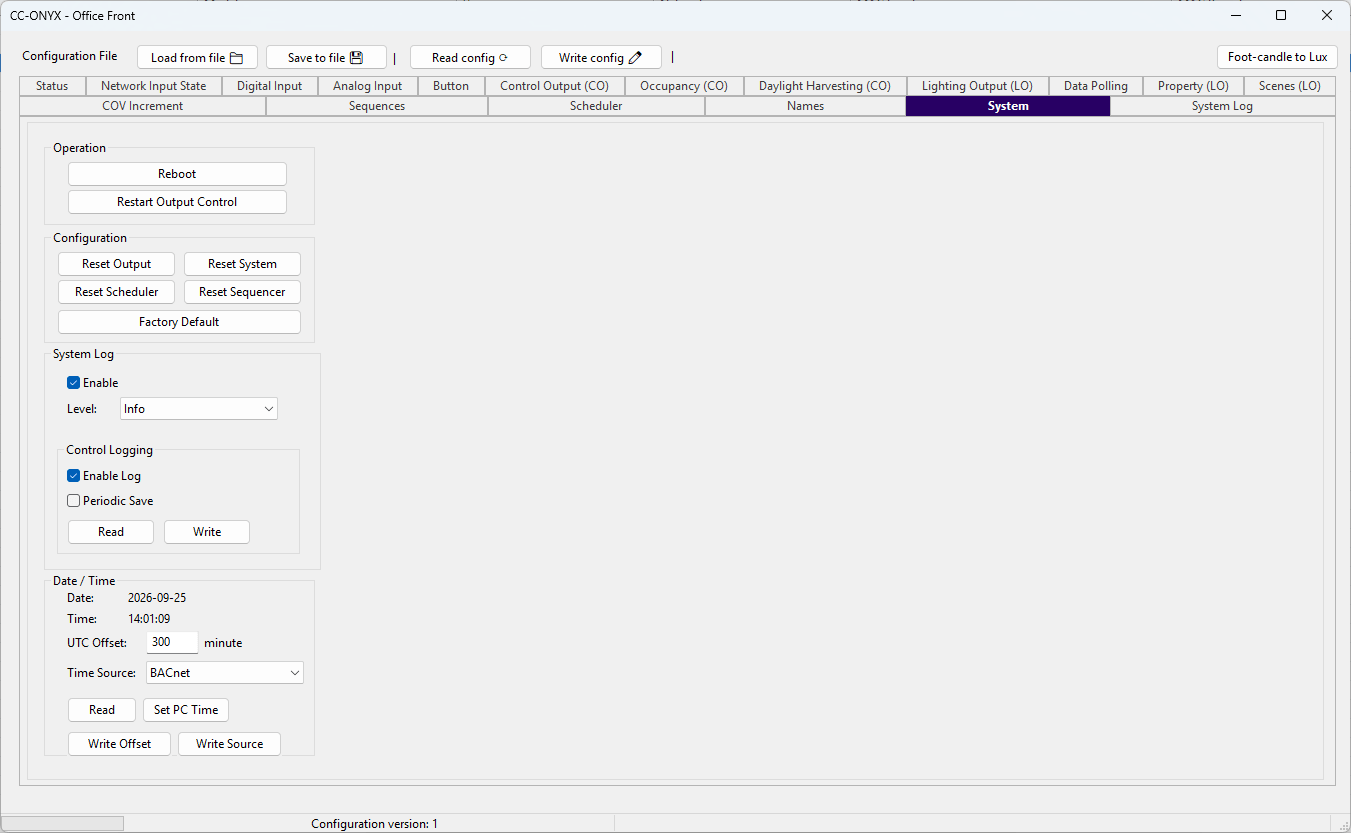The width and height of the screenshot is (1351, 833).
Task: Switch to the Names tab
Action: [806, 106]
